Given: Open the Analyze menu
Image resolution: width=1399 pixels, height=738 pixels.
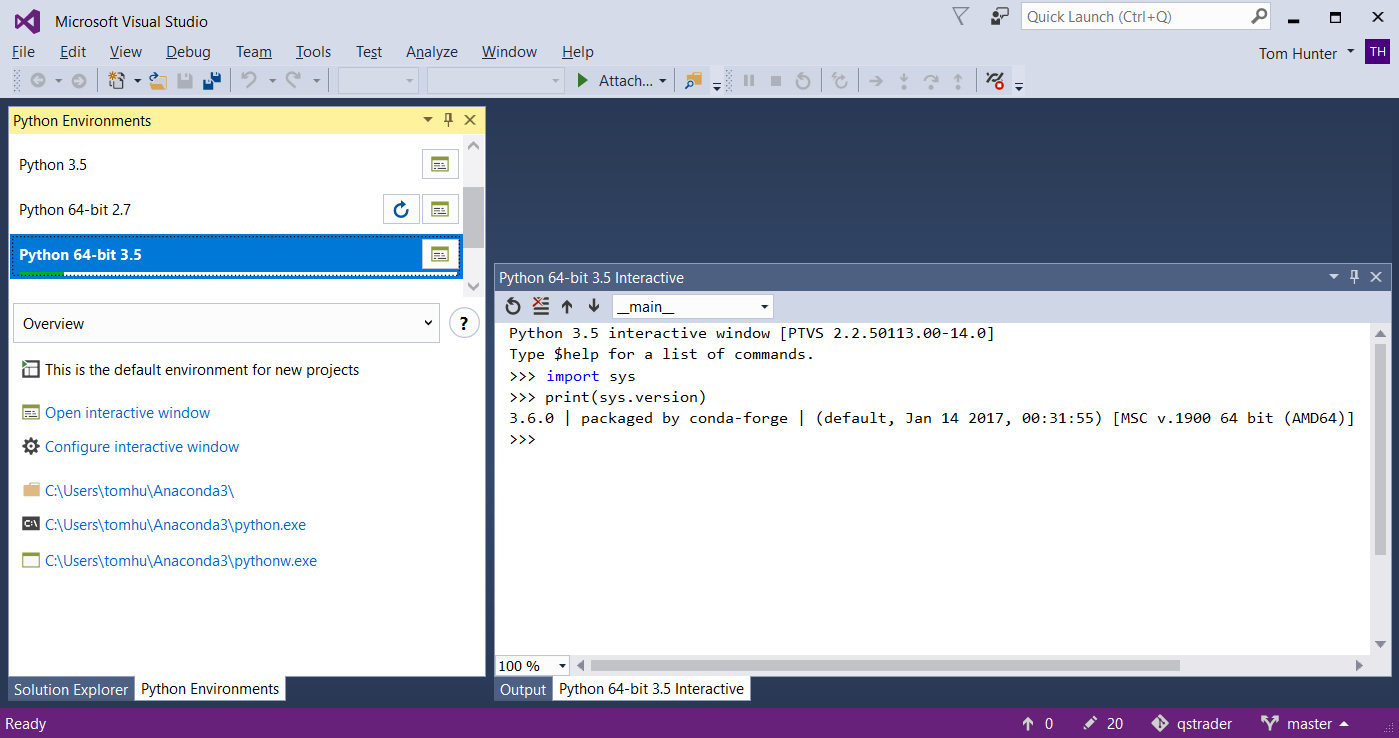Looking at the screenshot, I should tap(432, 52).
